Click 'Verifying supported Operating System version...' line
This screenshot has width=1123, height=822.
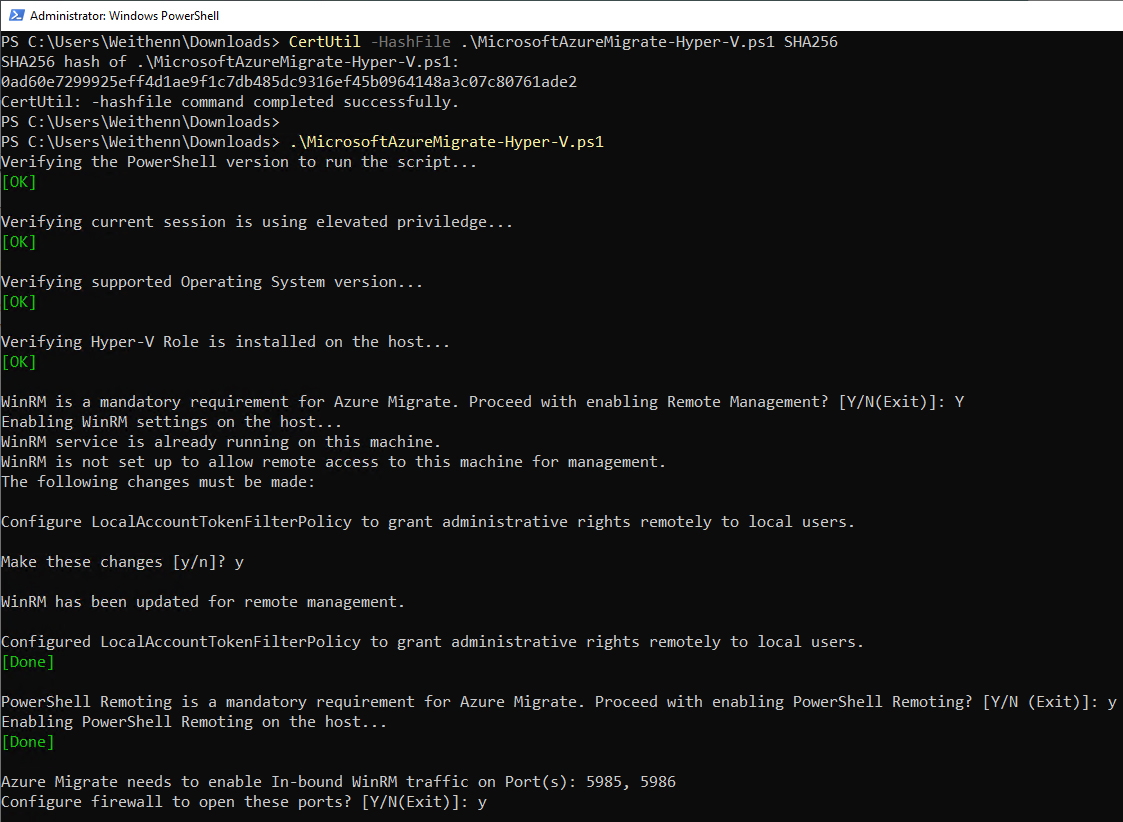coord(212,282)
